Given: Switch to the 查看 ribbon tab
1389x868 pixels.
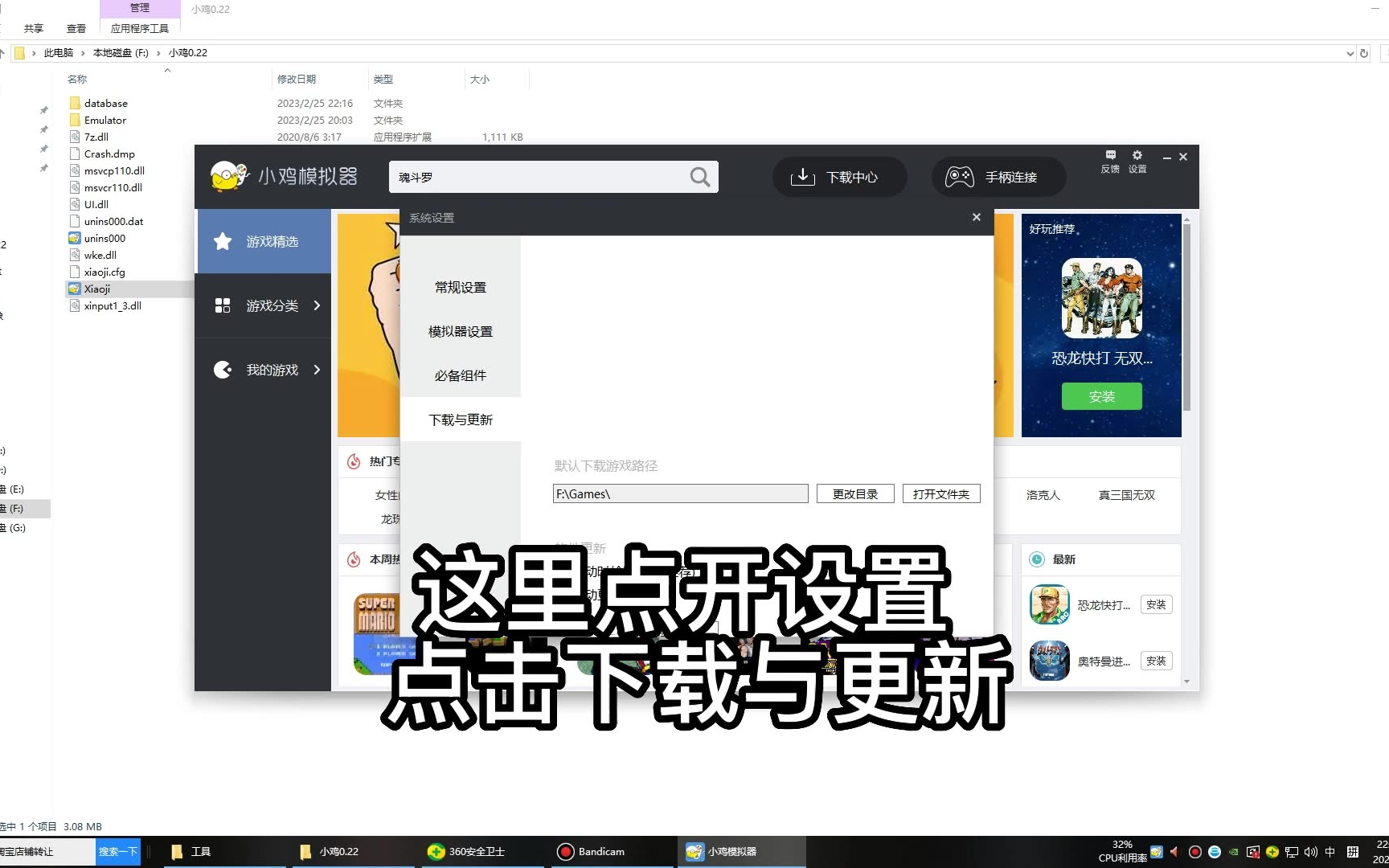Looking at the screenshot, I should pos(76,27).
